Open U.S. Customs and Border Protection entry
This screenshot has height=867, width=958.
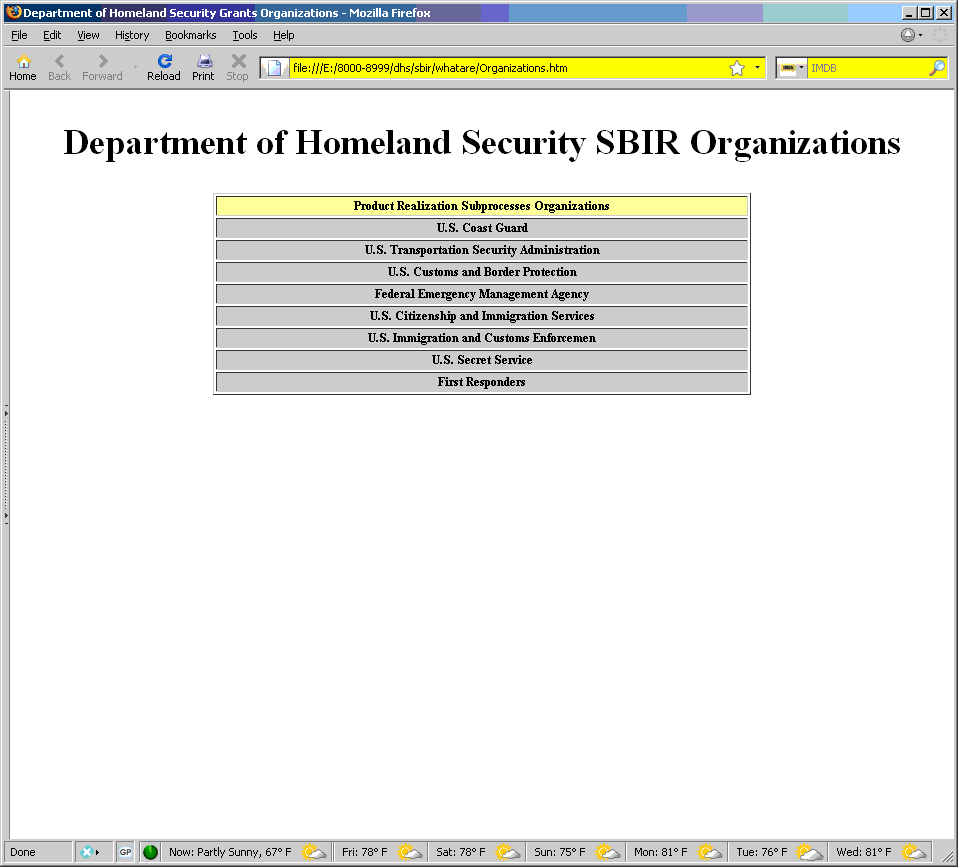[x=481, y=272]
